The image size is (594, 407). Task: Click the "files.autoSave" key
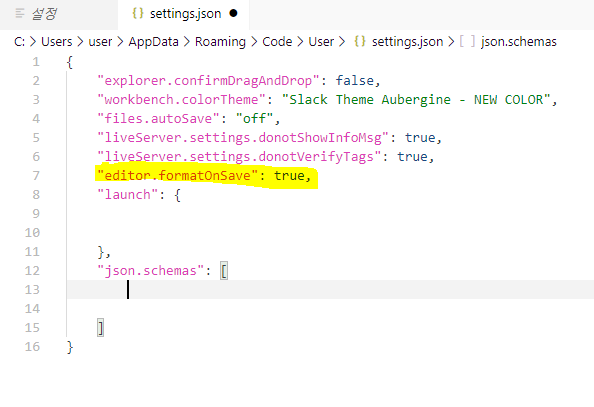[158, 119]
